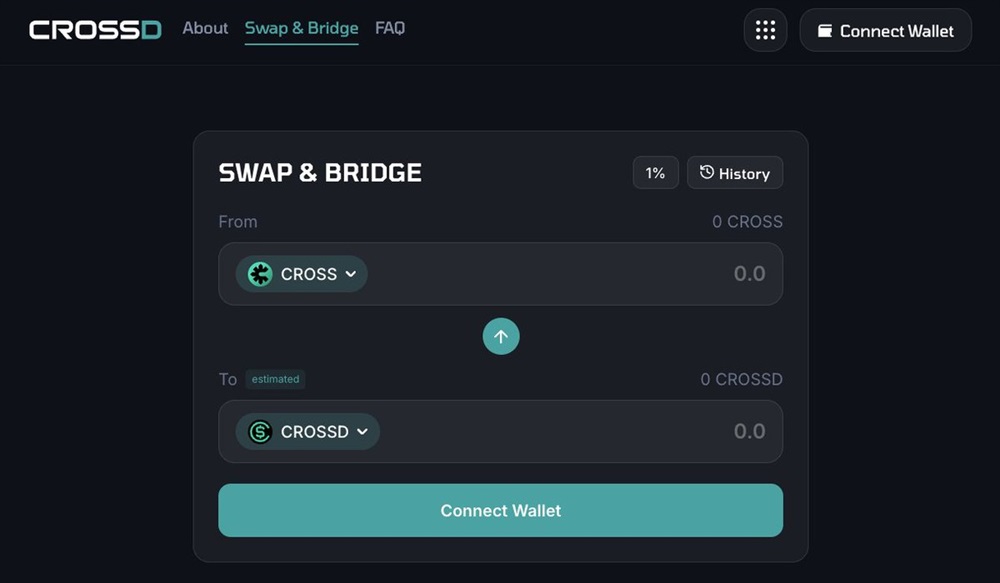Viewport: 1000px width, 583px height.
Task: Click the 0 CROSS balance text
Action: (x=747, y=222)
